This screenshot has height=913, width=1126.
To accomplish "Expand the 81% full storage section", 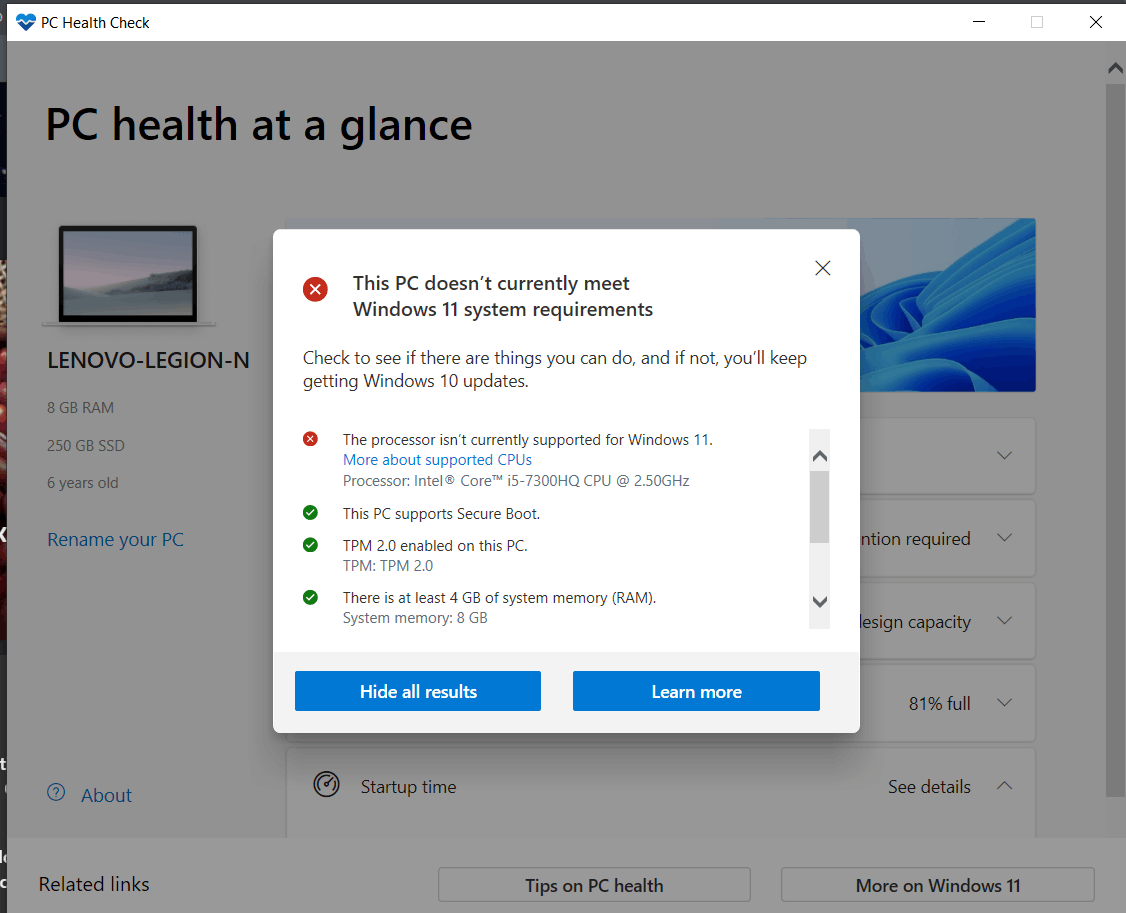I will tap(1004, 703).
